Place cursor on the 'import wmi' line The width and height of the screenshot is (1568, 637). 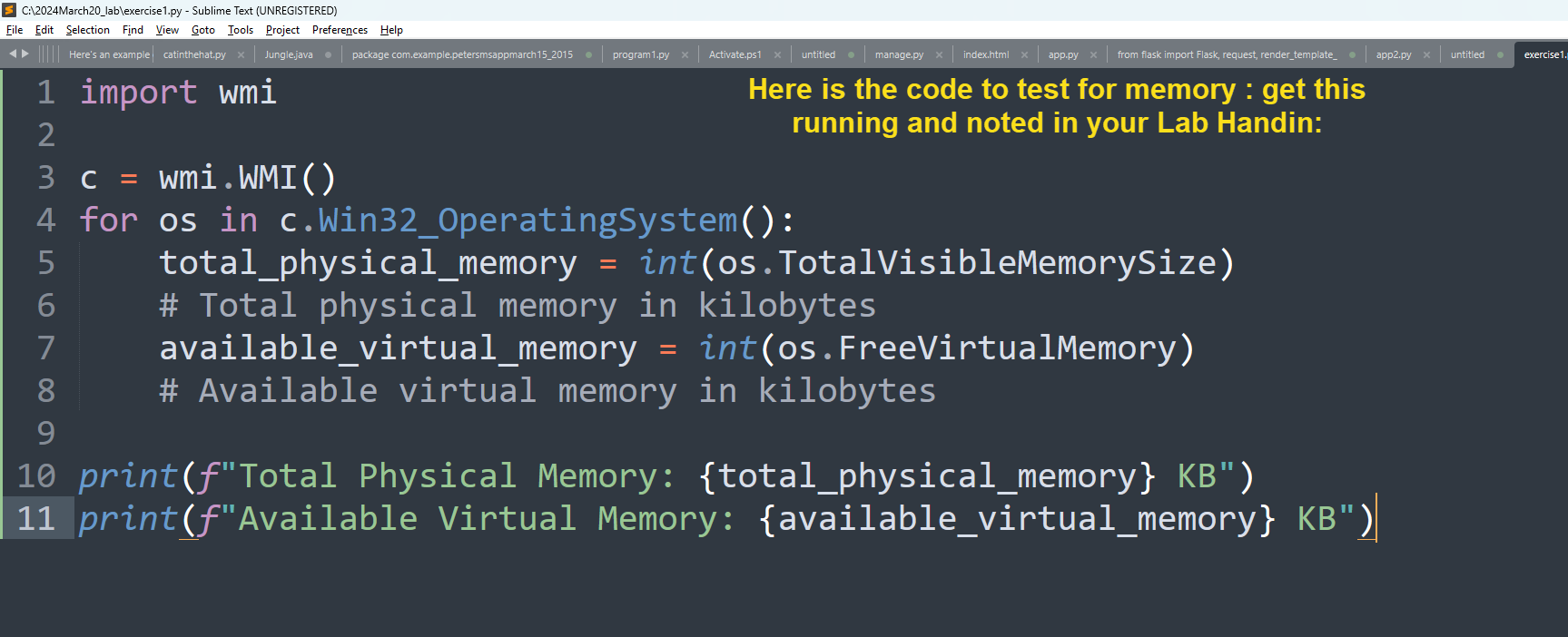point(178,93)
